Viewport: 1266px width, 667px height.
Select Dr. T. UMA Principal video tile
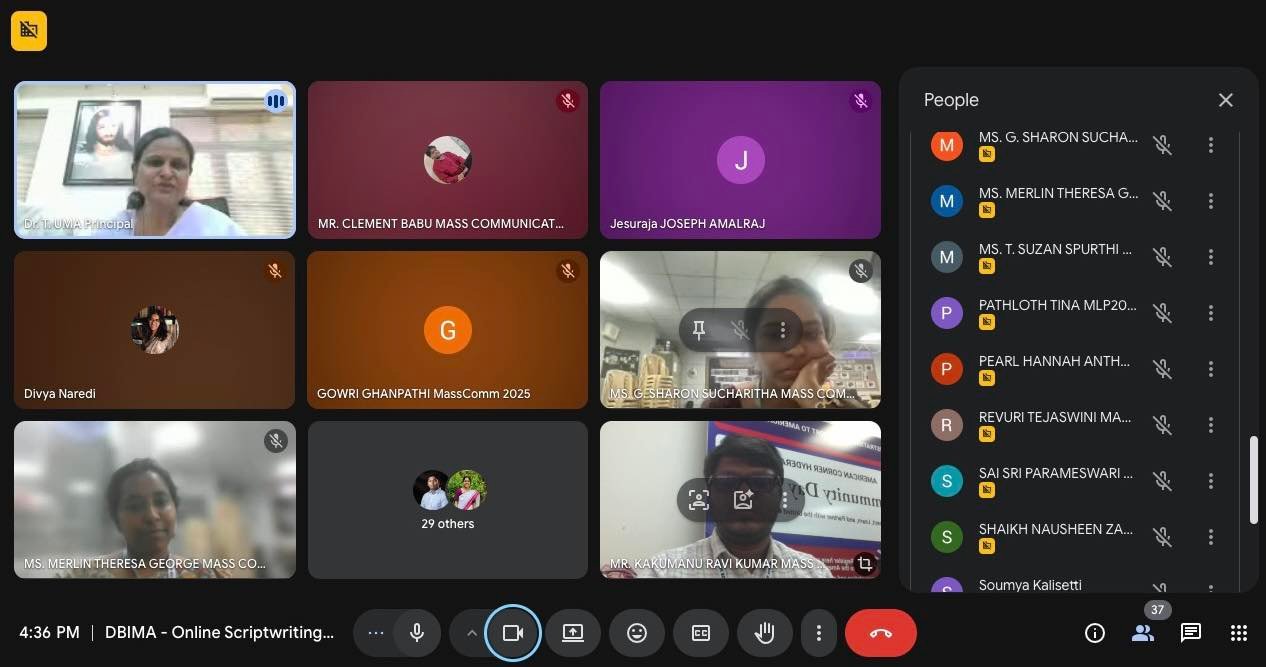pos(155,160)
